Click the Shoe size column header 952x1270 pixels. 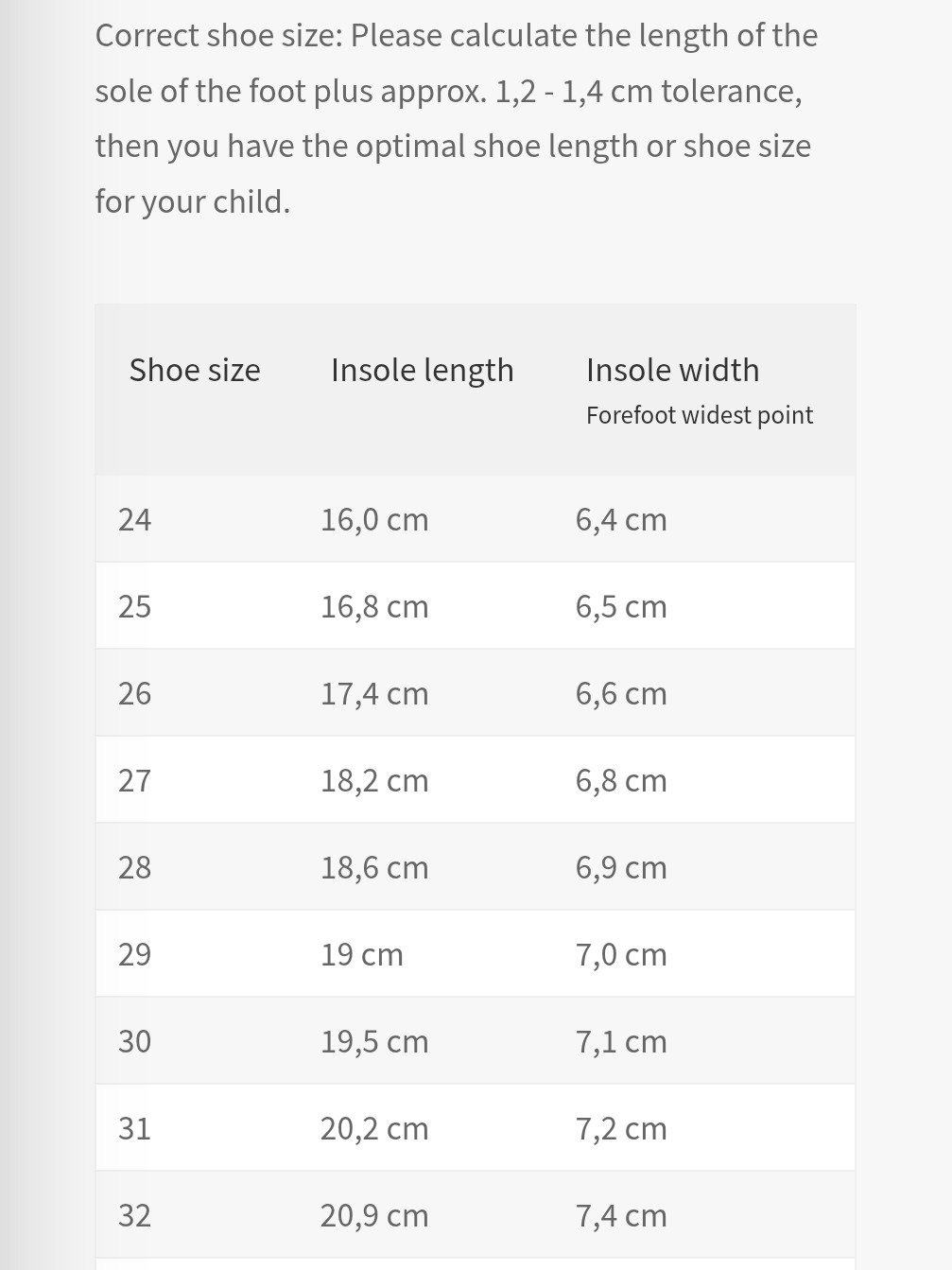pos(195,370)
